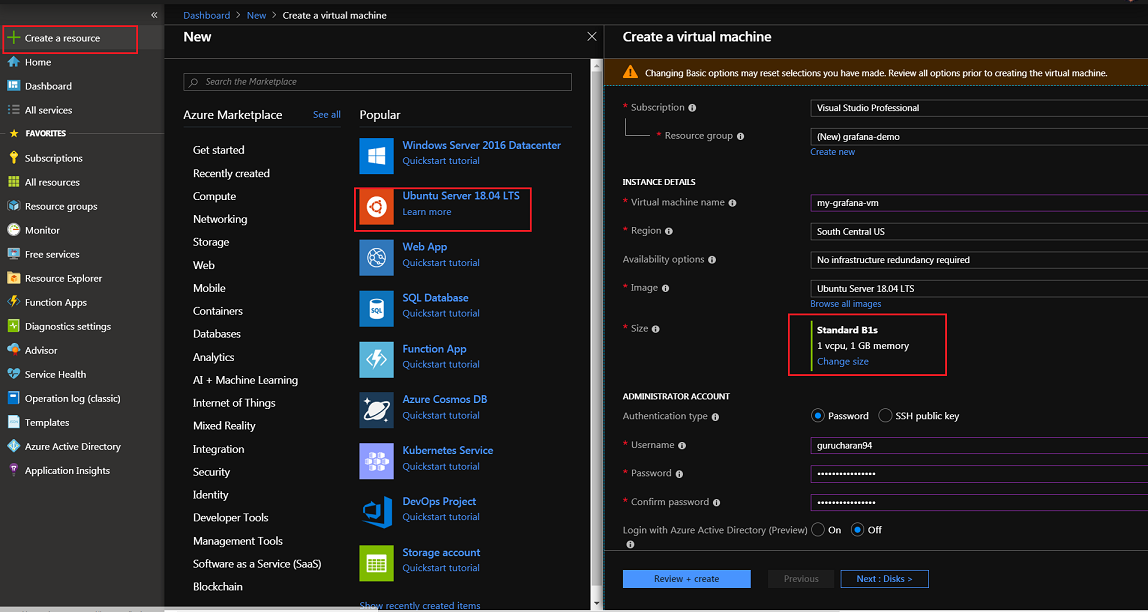The height and width of the screenshot is (612, 1148).
Task: Click the Operation log (classic) icon
Action: point(13,398)
